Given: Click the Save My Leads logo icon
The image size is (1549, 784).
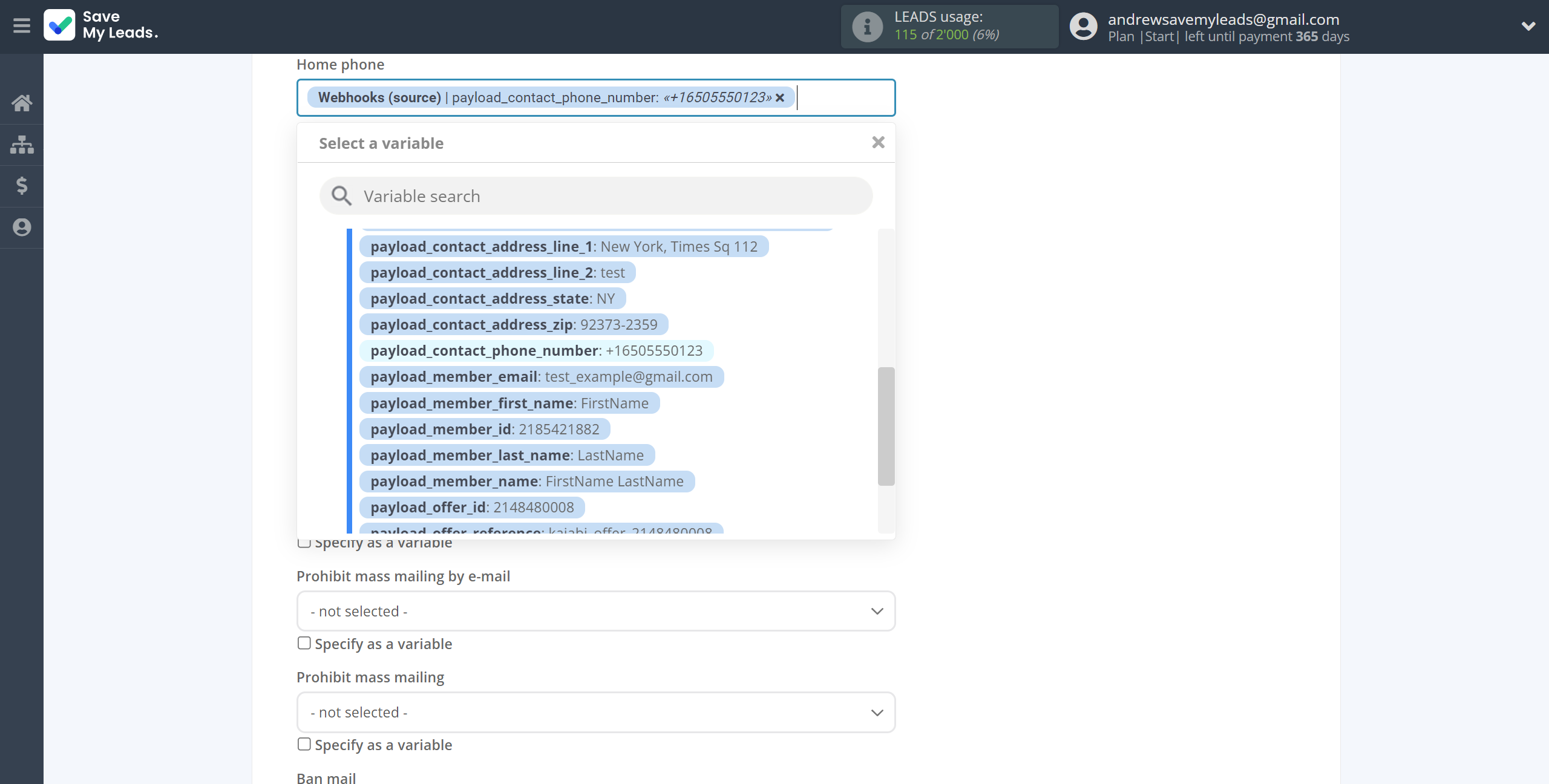Looking at the screenshot, I should coord(60,26).
